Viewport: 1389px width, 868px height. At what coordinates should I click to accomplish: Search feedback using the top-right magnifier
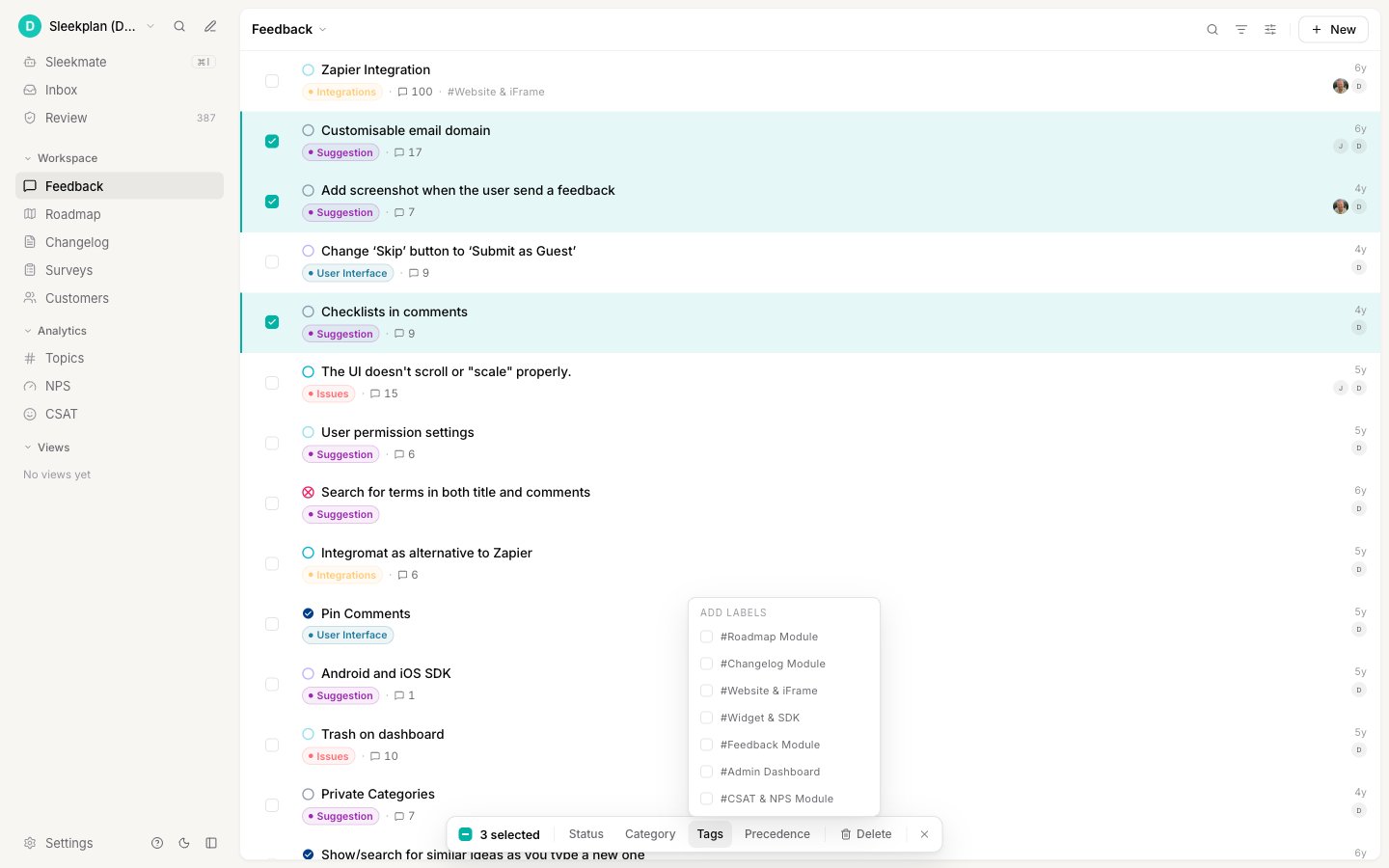[1212, 30]
